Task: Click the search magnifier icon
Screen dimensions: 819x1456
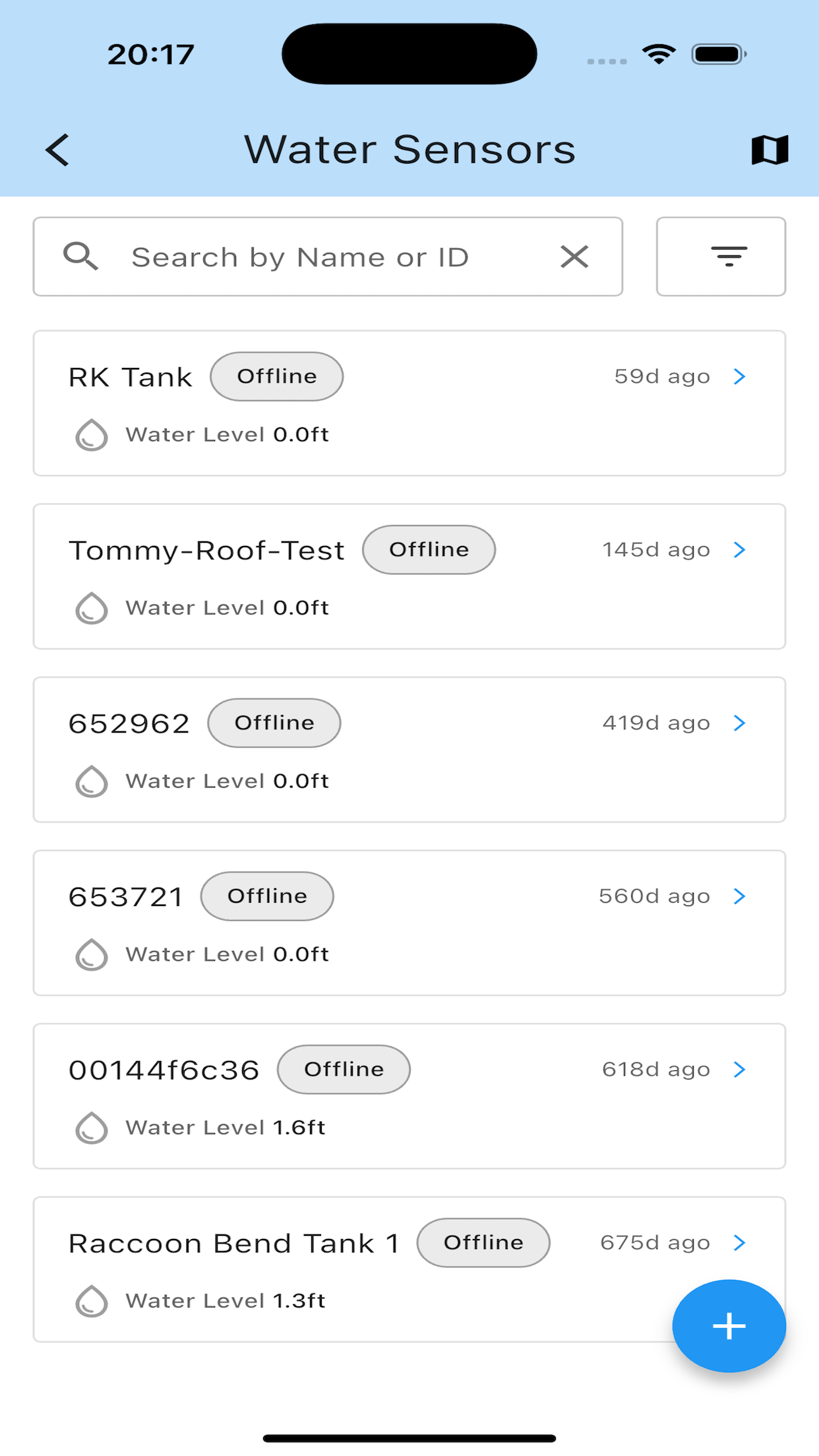Action: click(x=80, y=257)
